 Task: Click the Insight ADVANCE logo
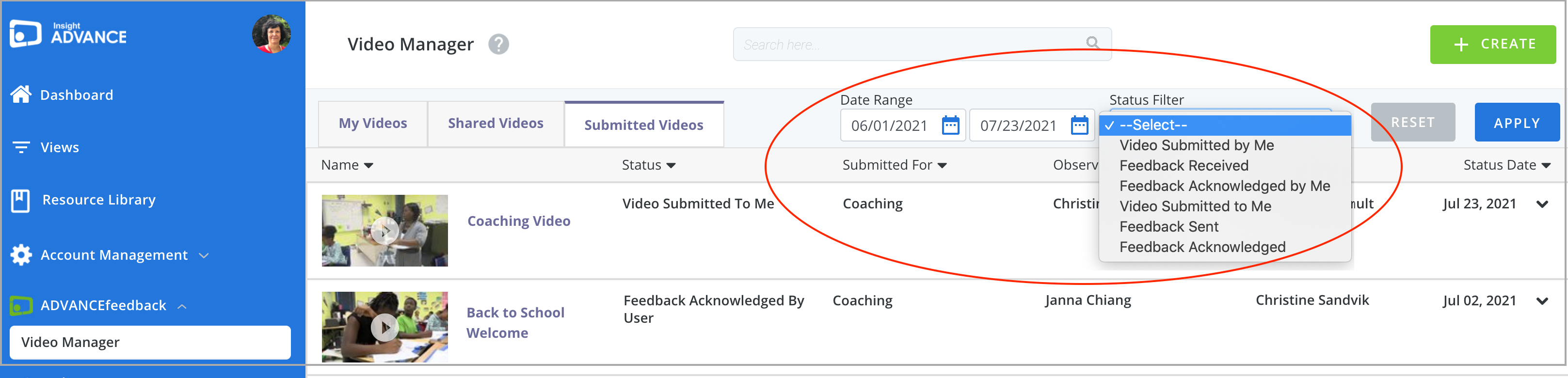coord(68,34)
